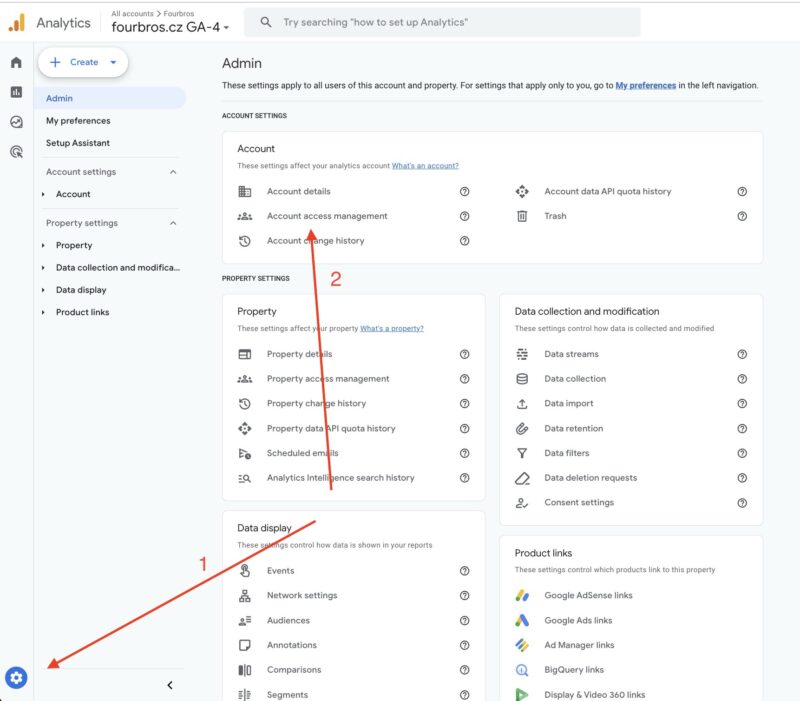Click the Consent settings icon

[522, 503]
